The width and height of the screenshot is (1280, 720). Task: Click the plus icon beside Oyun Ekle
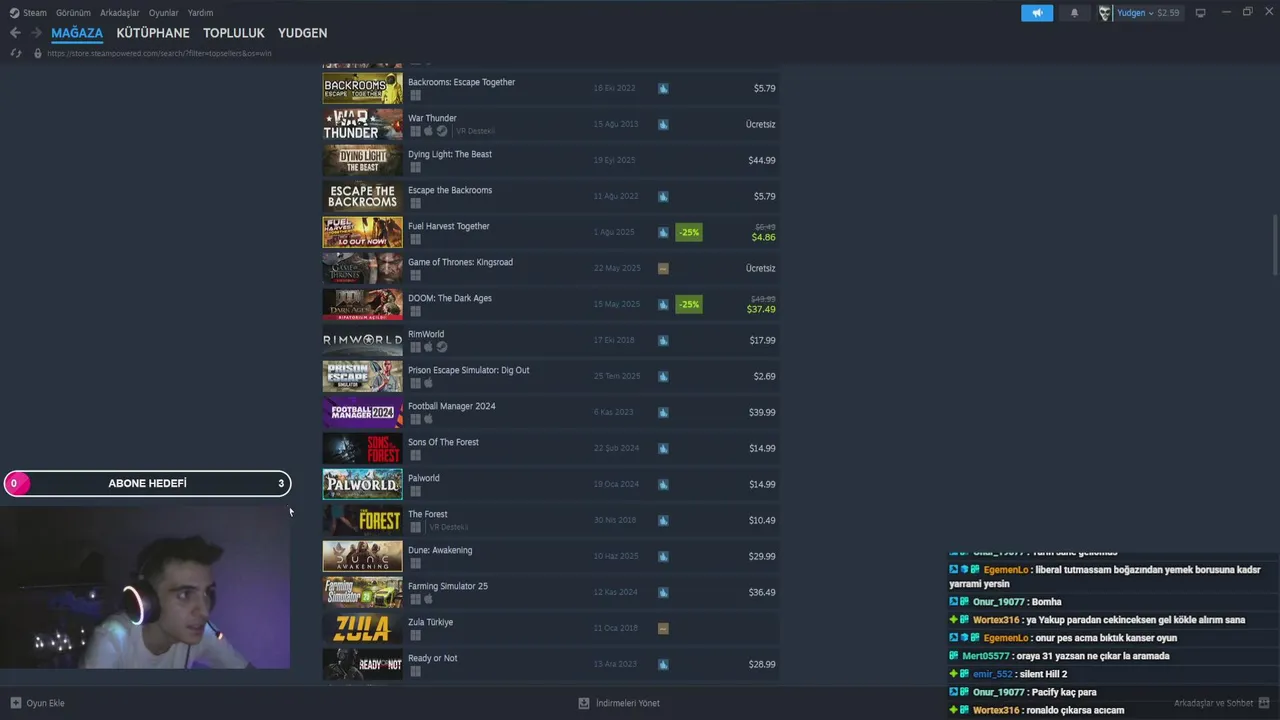pos(15,703)
